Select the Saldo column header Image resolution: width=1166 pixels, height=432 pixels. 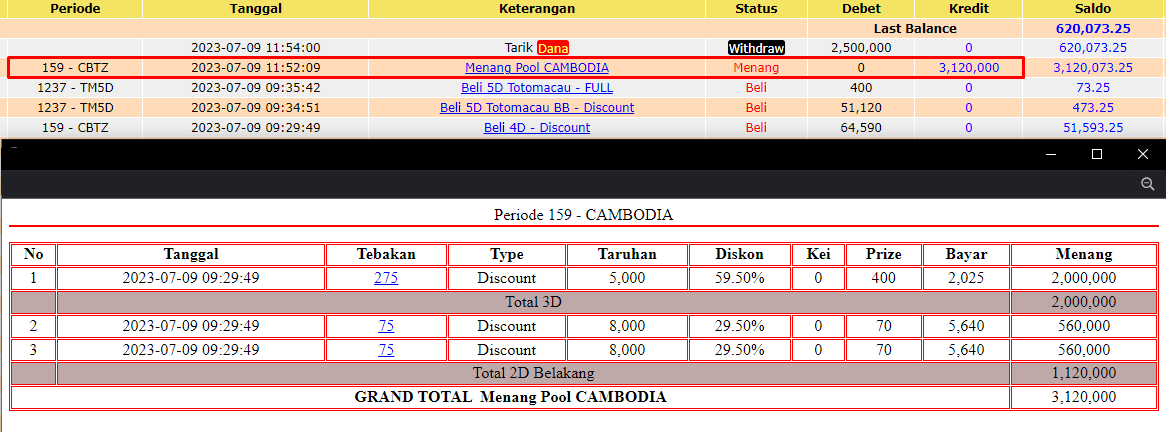click(x=1093, y=9)
